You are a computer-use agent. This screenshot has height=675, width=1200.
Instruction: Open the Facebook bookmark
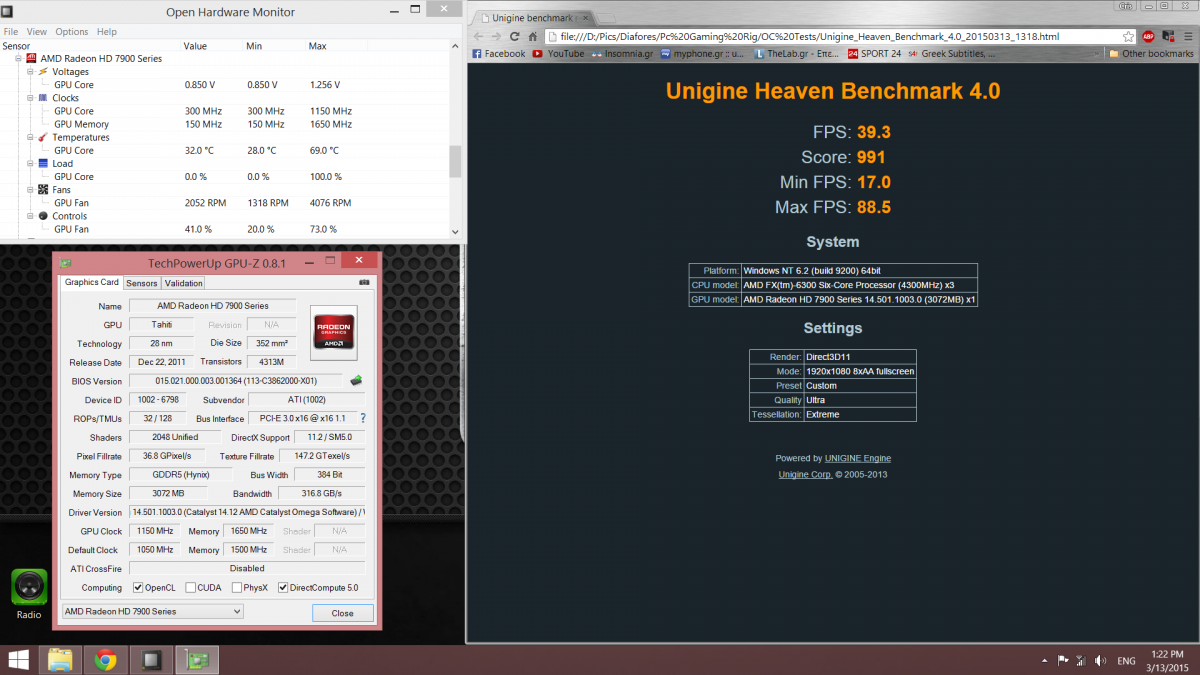coord(498,54)
